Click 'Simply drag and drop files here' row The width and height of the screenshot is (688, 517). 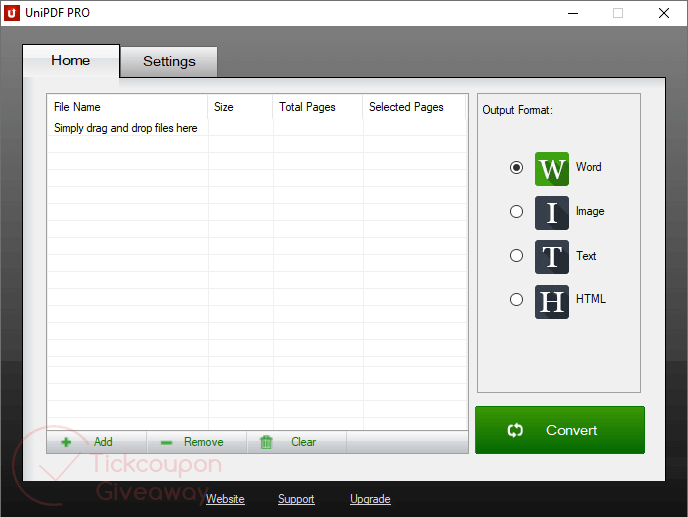coord(257,128)
